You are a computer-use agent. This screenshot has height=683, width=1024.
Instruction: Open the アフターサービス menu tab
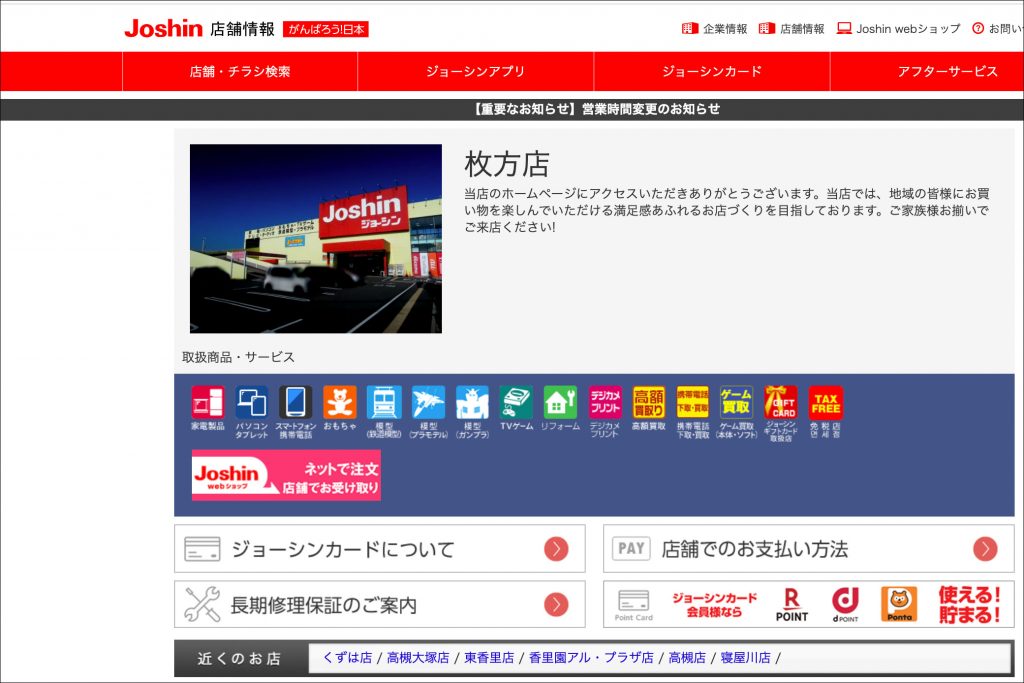click(x=947, y=71)
